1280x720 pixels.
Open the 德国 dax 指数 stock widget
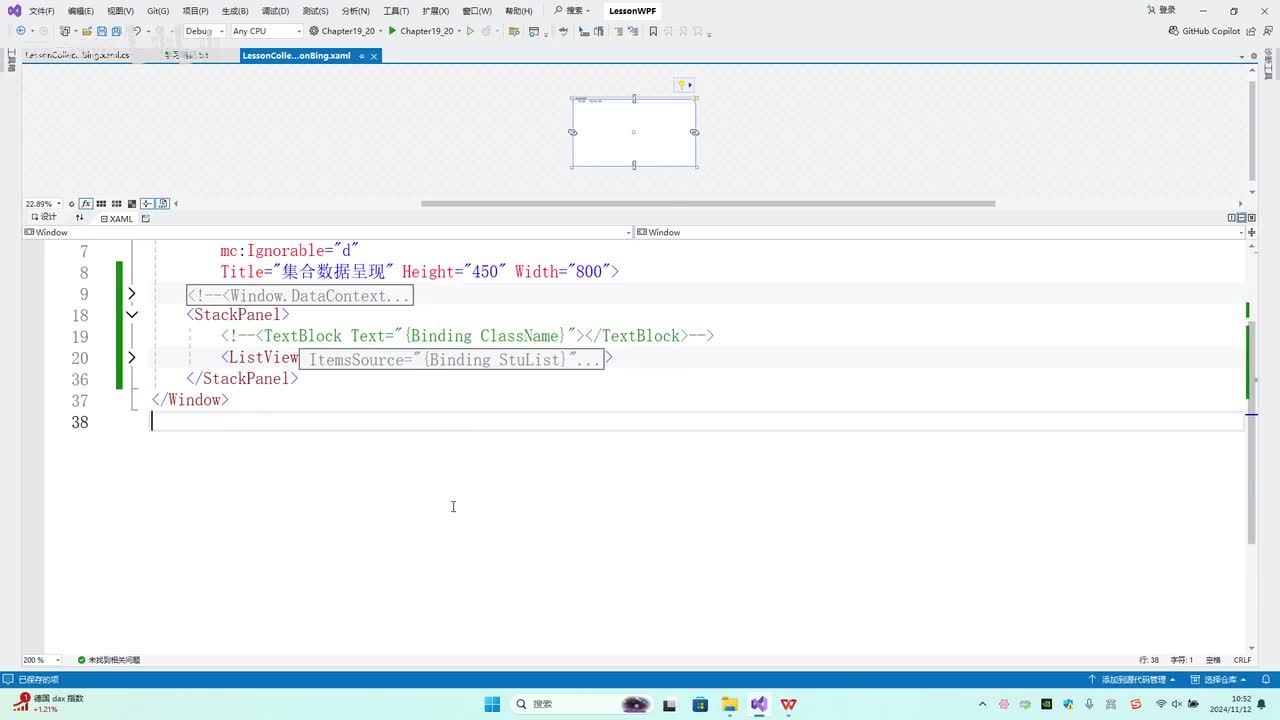coord(48,704)
